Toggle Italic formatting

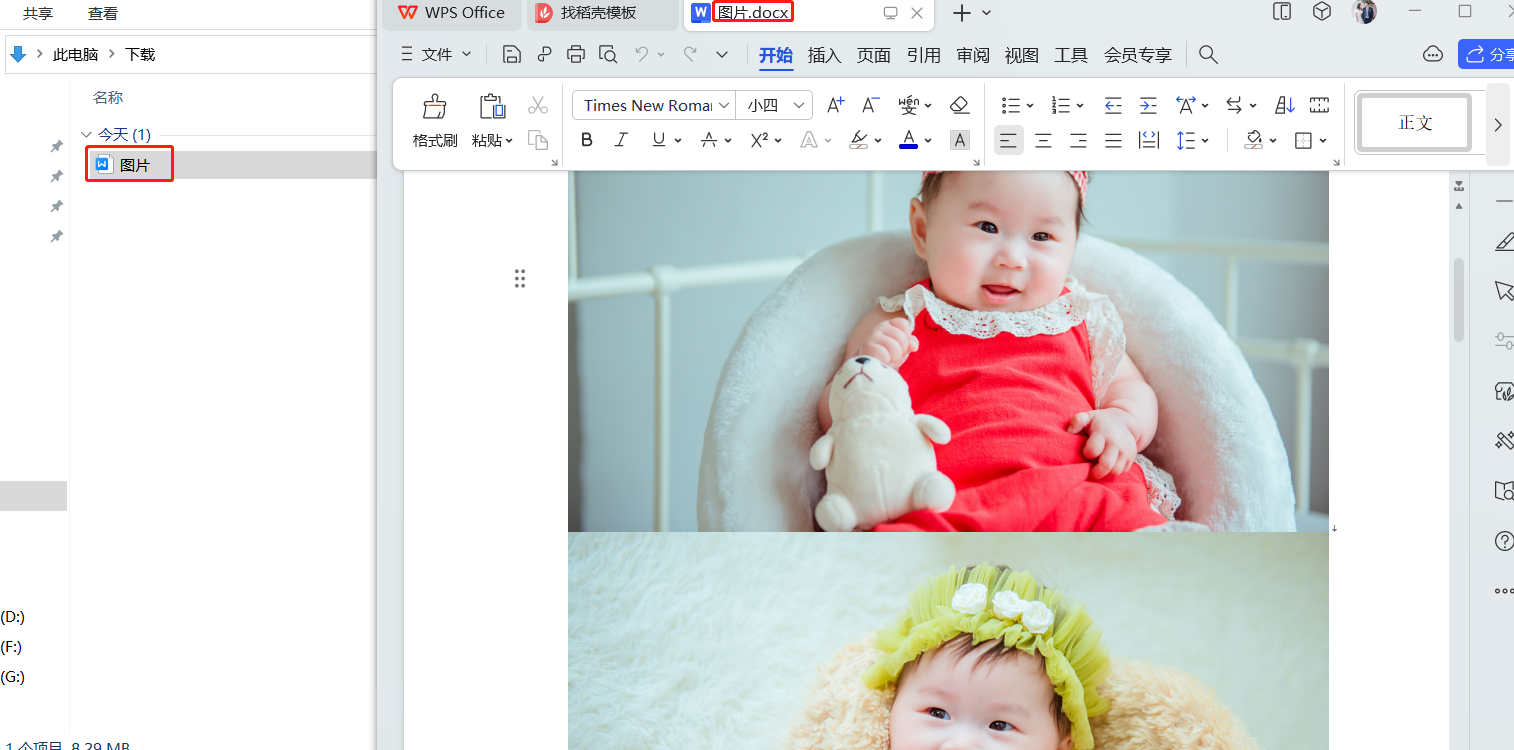tap(621, 140)
